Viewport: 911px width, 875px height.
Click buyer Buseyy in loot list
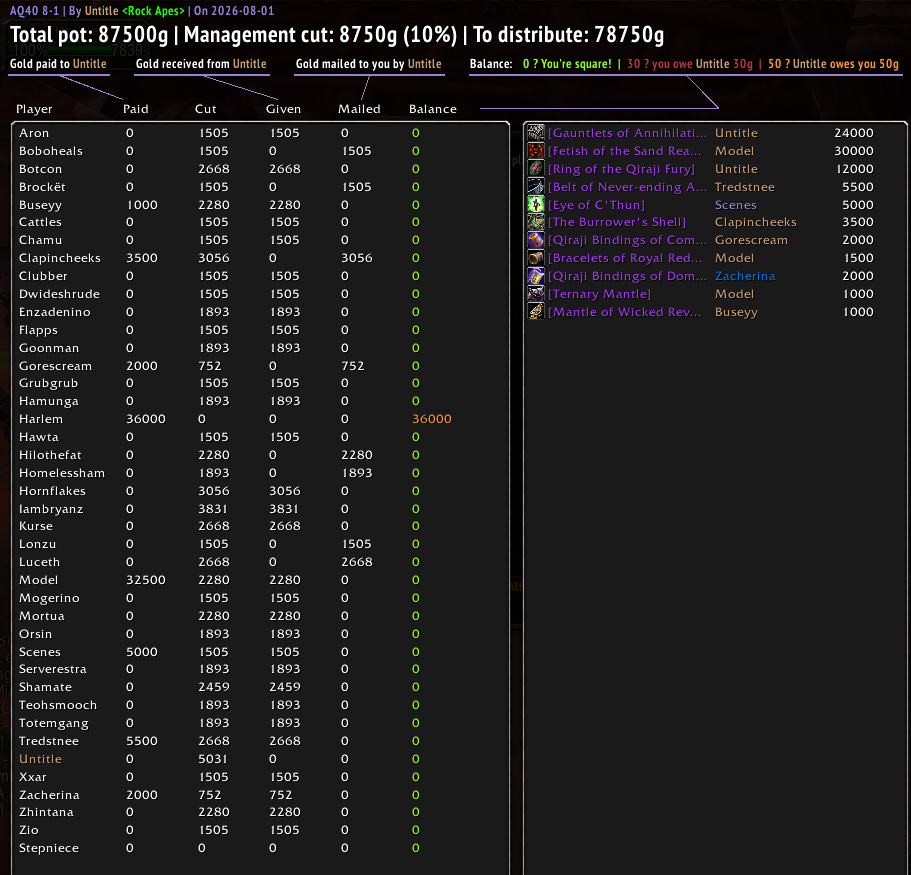[736, 312]
